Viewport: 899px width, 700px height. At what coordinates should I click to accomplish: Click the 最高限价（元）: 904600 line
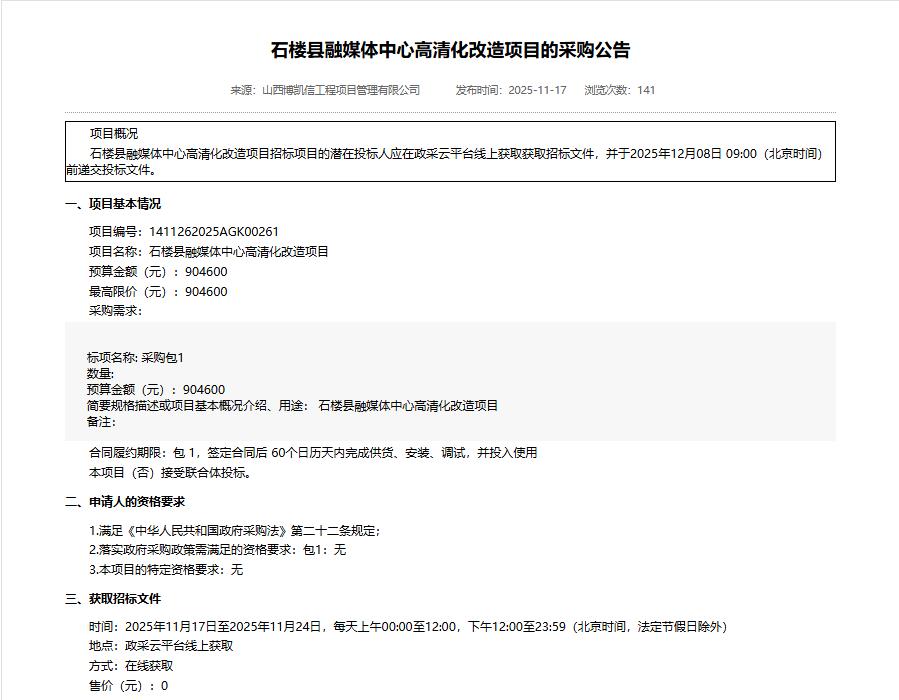coord(158,292)
